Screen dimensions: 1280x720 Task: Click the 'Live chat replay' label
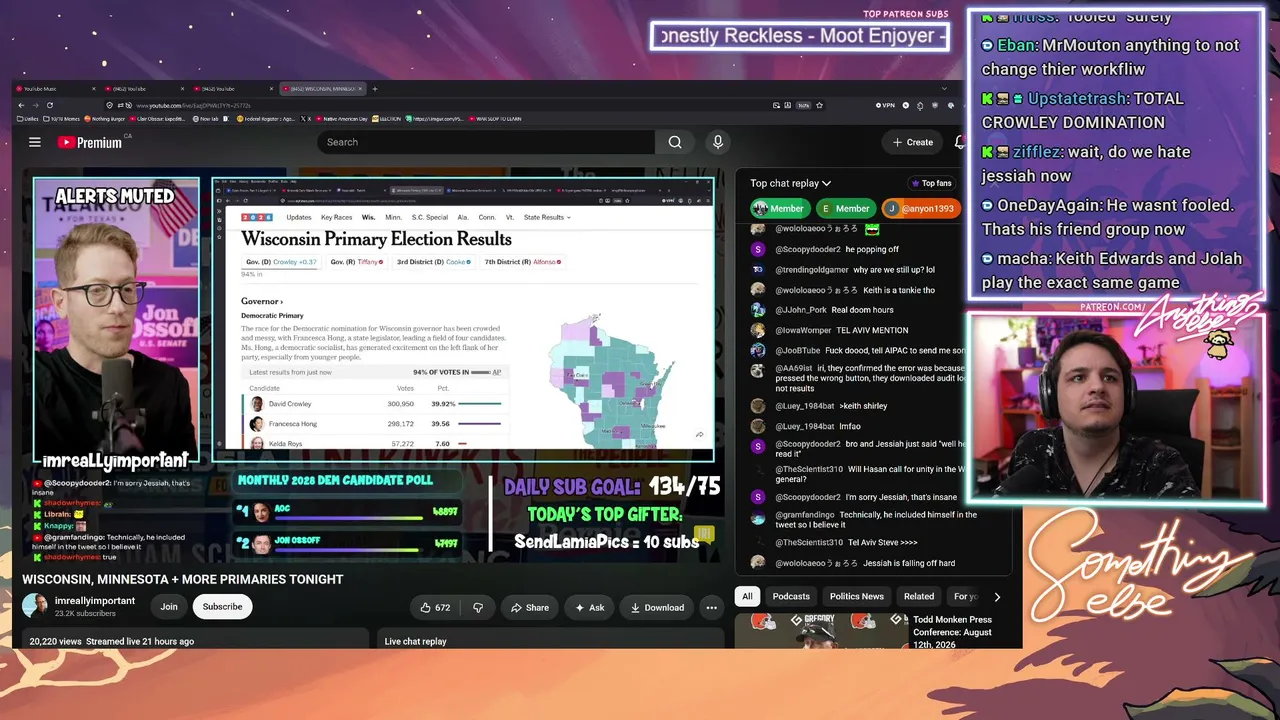click(x=415, y=641)
